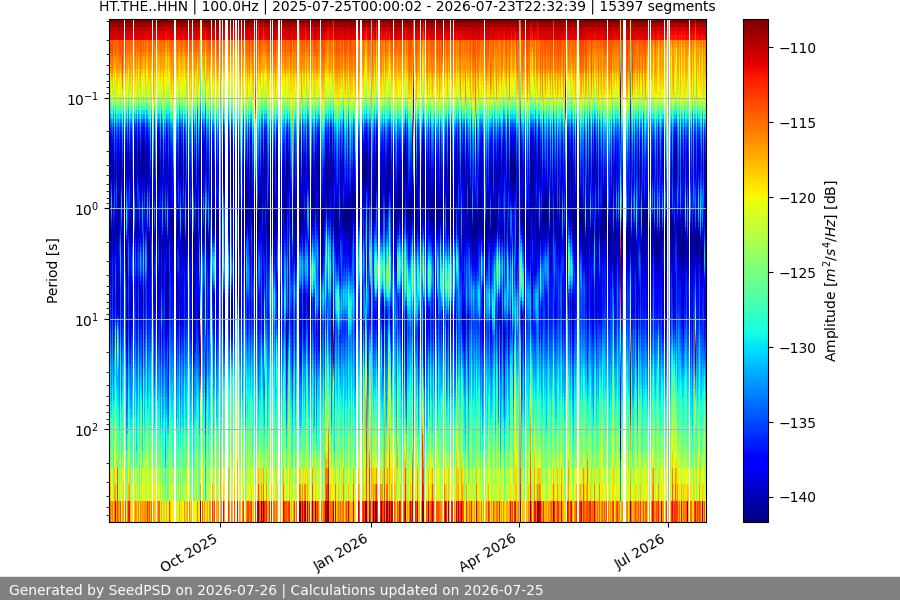
Task: Click the −140 colorbar tick label
Action: pyautogui.click(x=797, y=497)
